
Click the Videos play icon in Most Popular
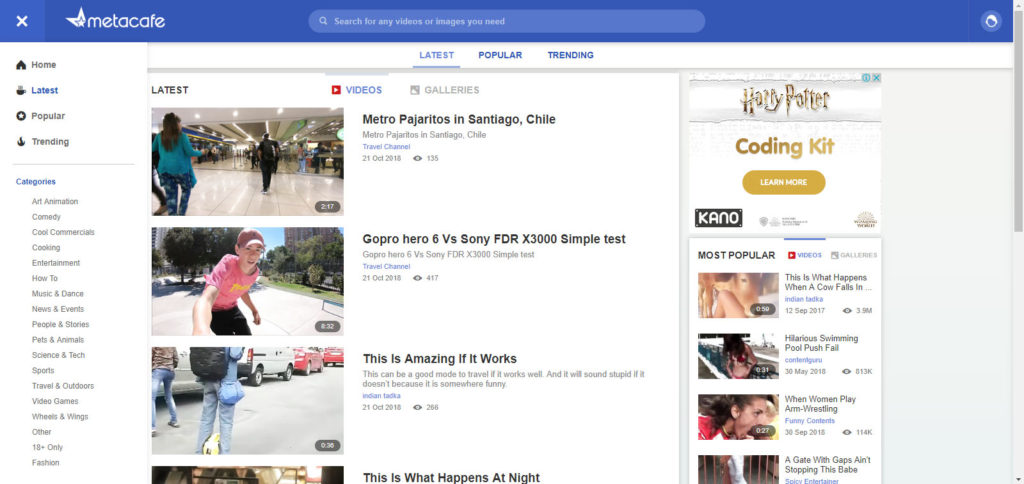(792, 255)
